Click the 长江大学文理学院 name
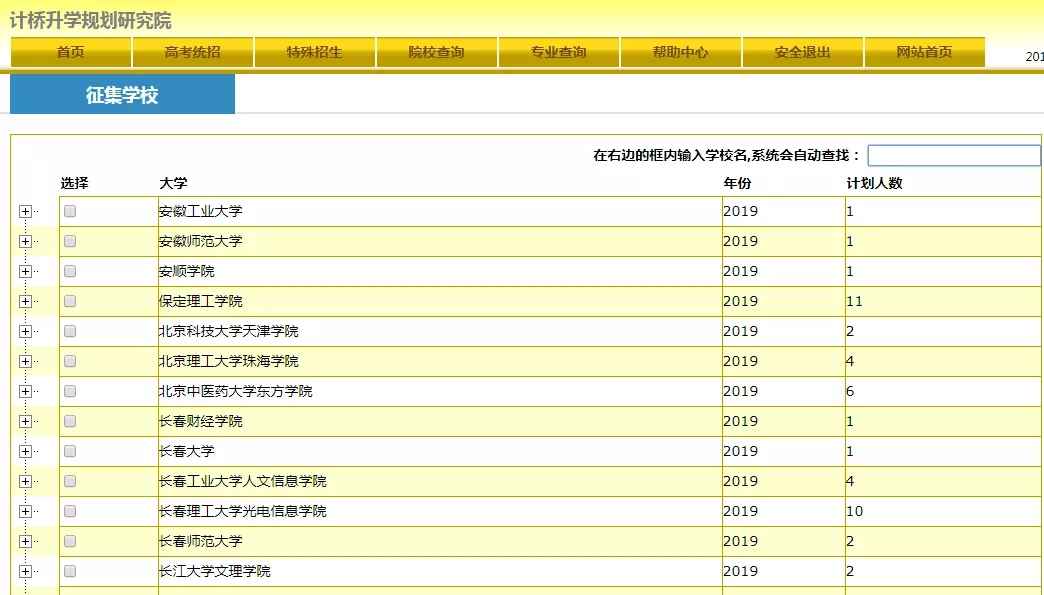This screenshot has height=595, width=1044. tap(214, 570)
